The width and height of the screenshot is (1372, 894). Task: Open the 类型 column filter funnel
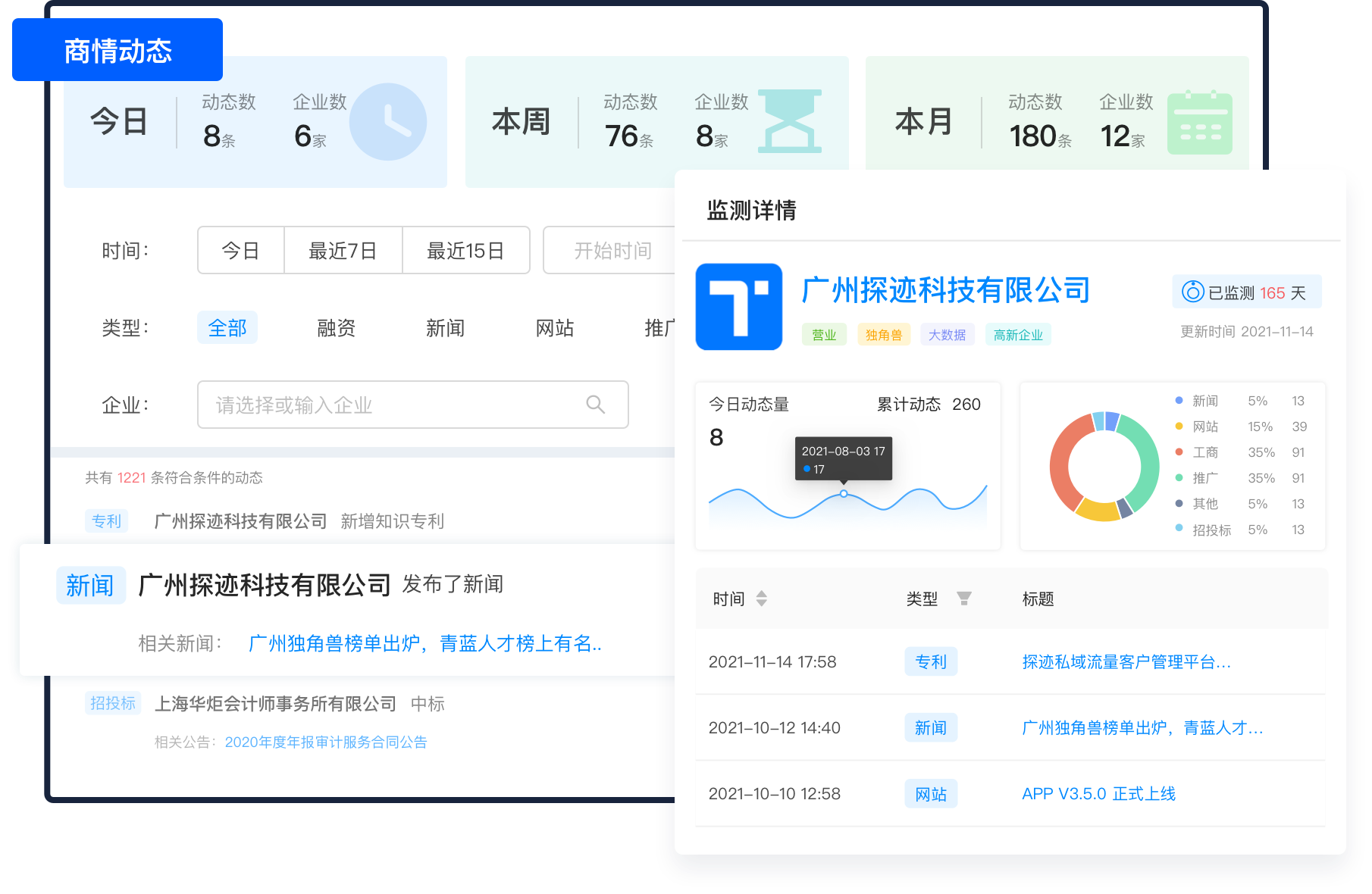tap(964, 599)
